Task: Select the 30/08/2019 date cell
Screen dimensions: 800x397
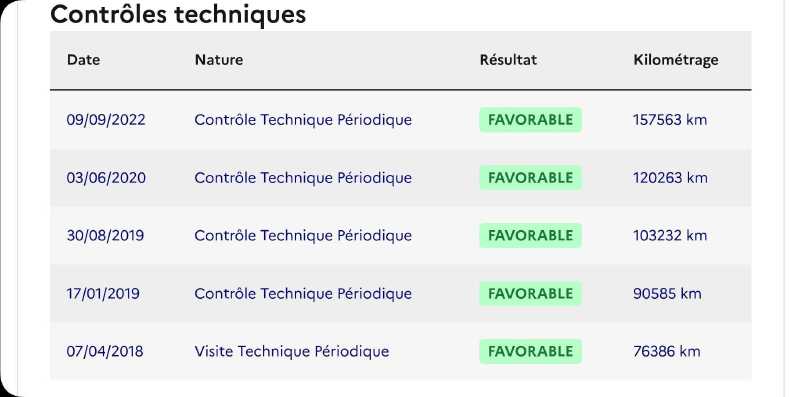Action: (x=105, y=235)
